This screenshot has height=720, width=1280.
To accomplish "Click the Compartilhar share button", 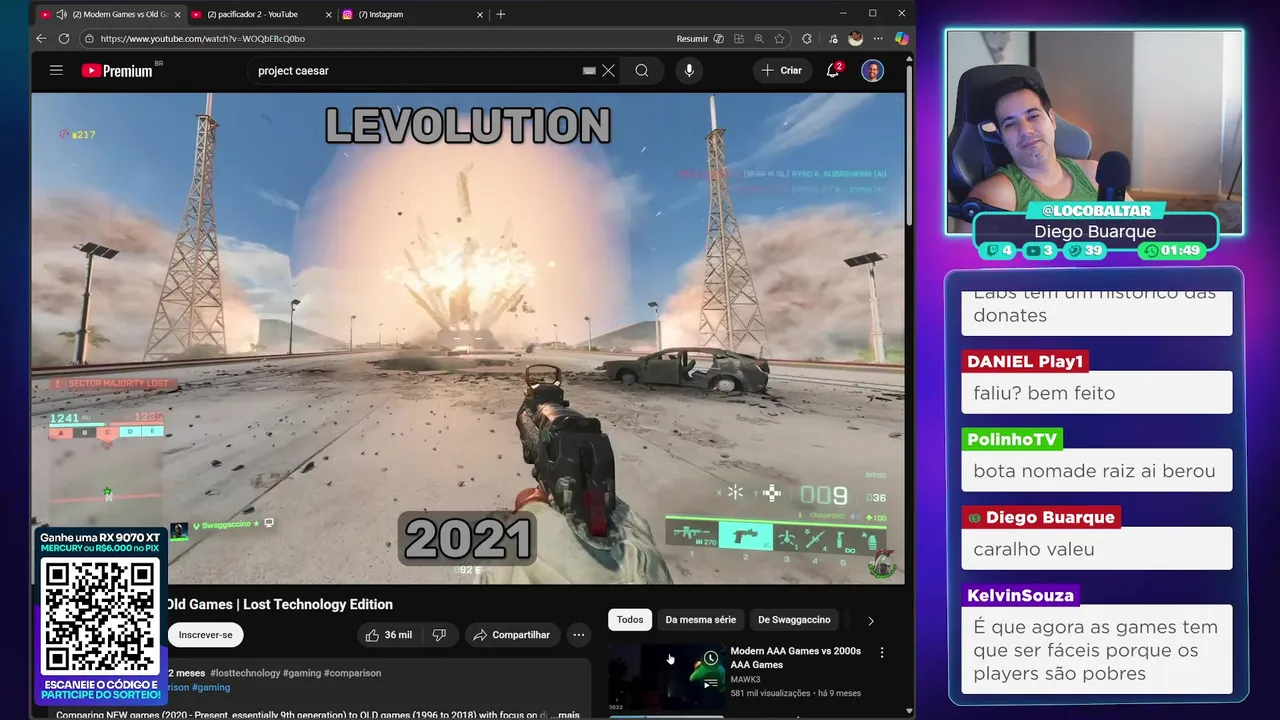I will 511,635.
